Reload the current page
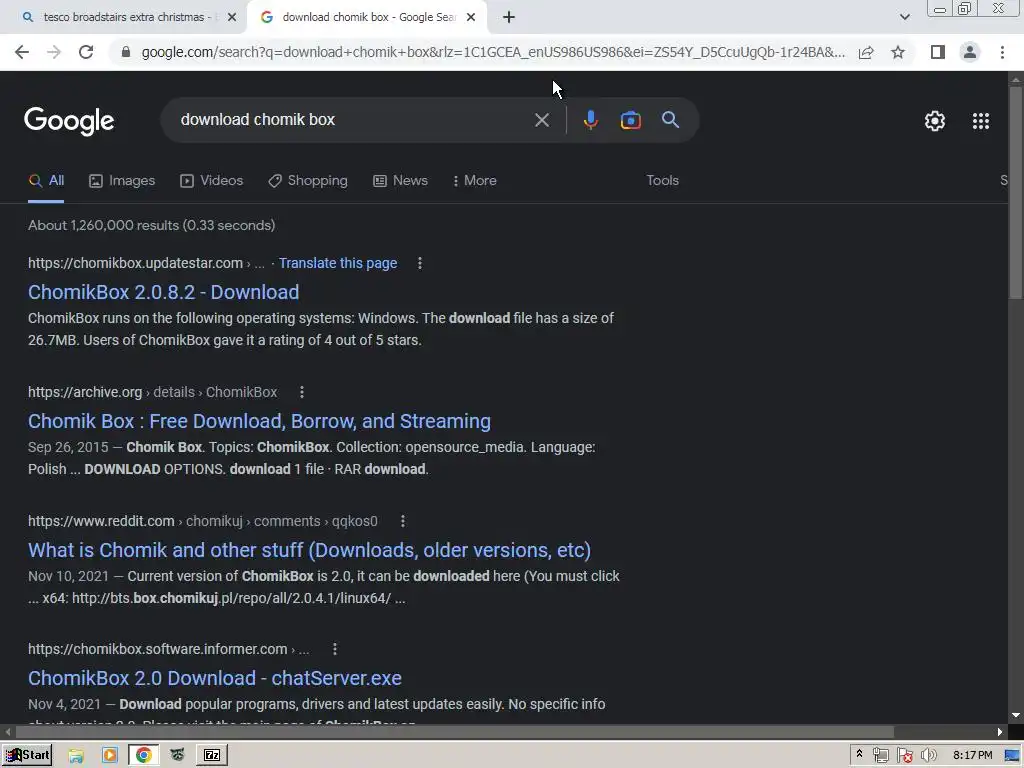 point(86,52)
